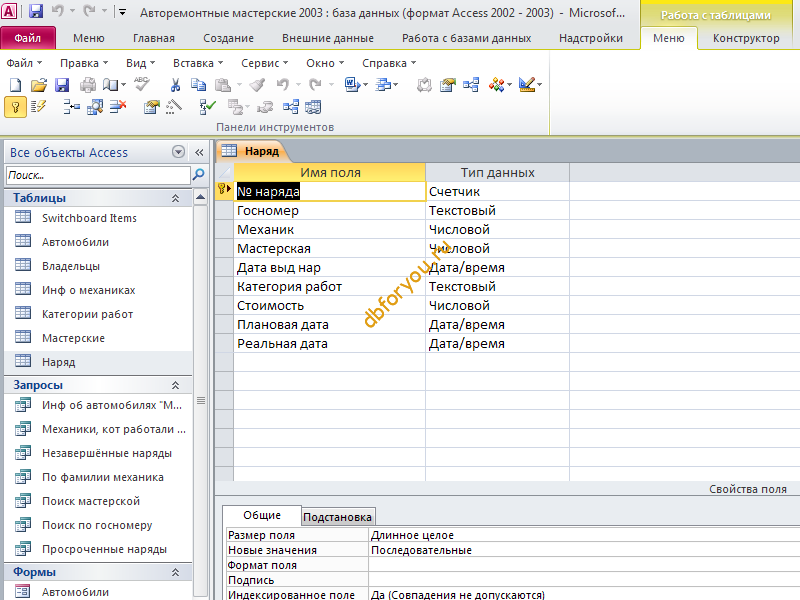Select the Switchboard Items table
Image resolution: width=800 pixels, height=600 pixels.
pos(89,218)
